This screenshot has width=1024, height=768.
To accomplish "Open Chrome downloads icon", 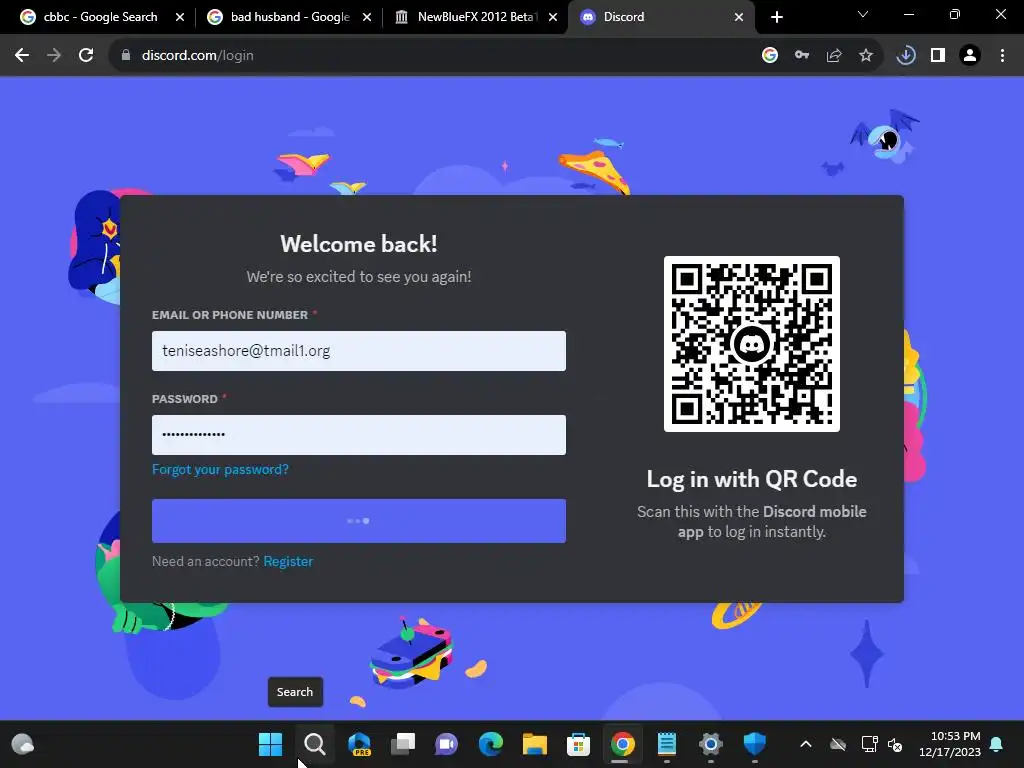I will [x=906, y=56].
